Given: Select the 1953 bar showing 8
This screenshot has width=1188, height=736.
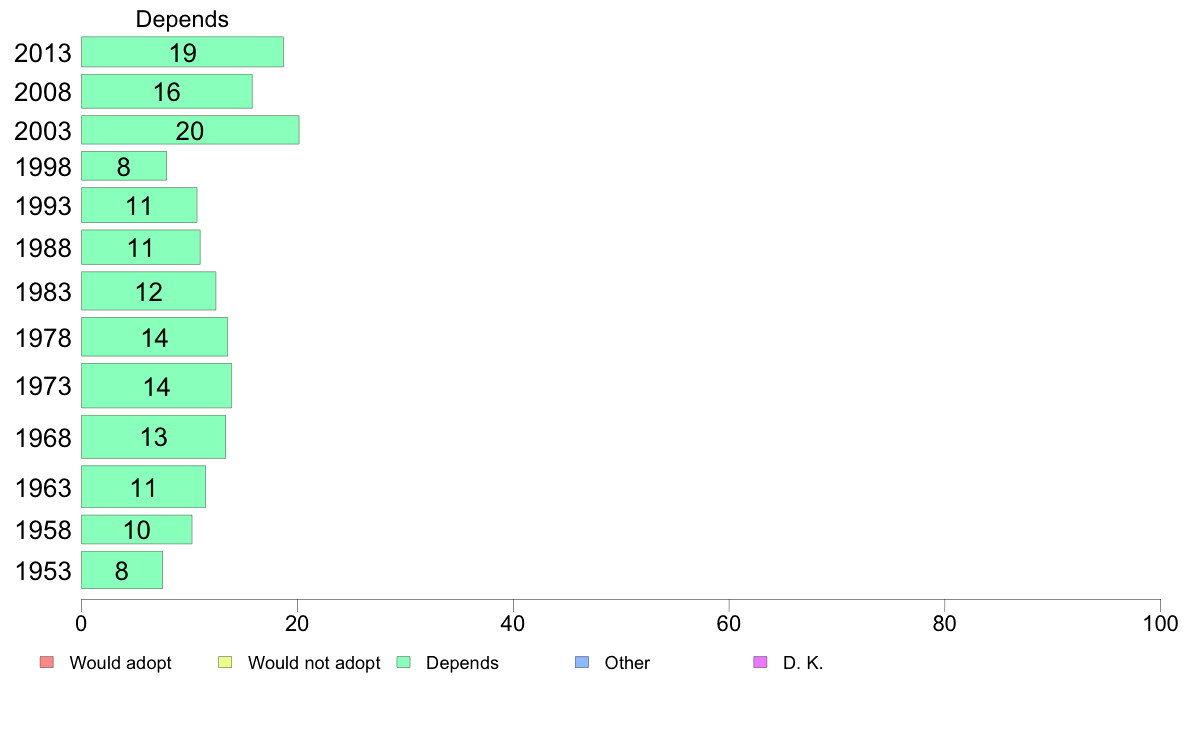Looking at the screenshot, I should point(122,570).
